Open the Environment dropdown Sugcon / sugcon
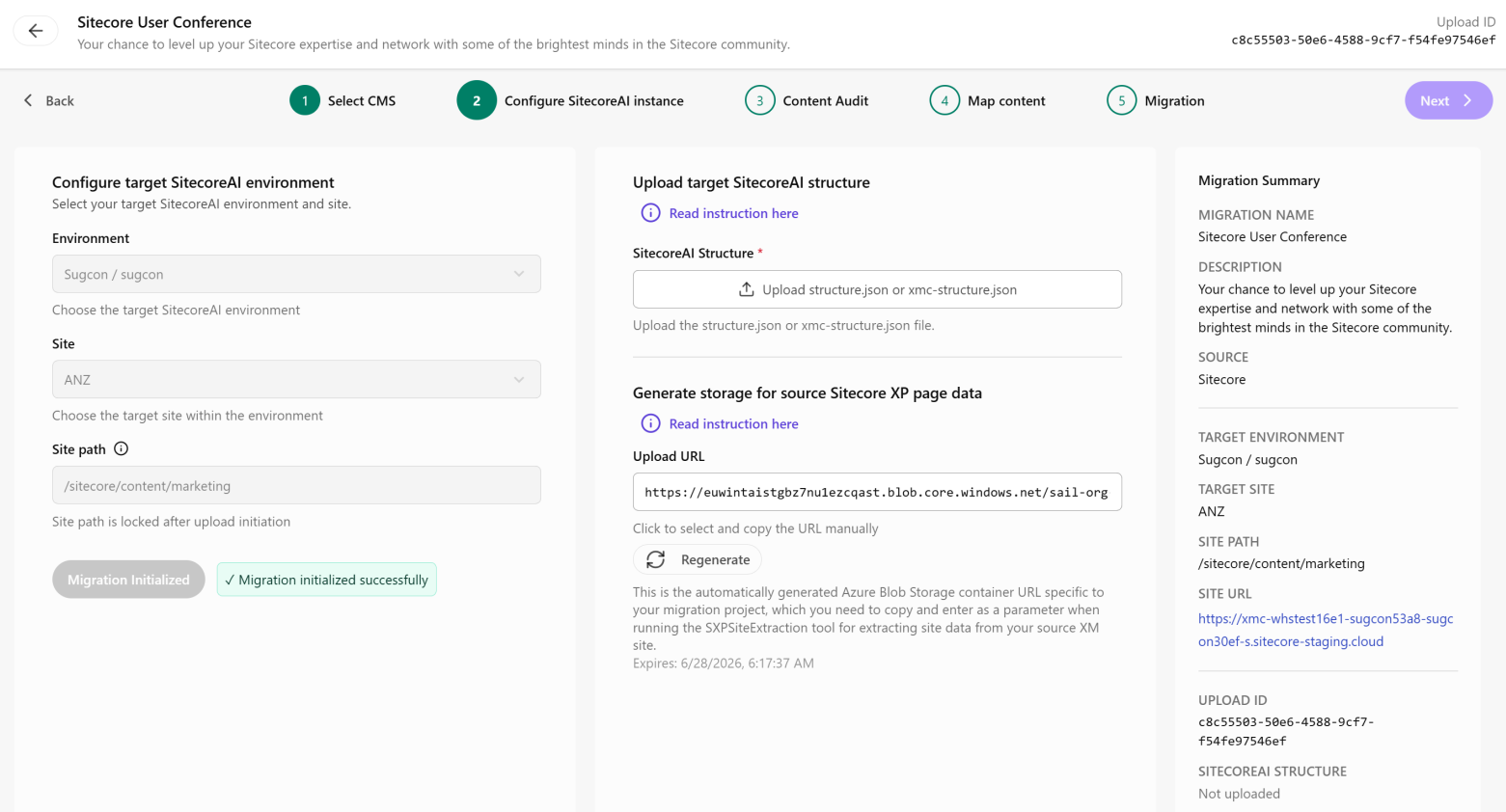The width and height of the screenshot is (1506, 812). click(296, 274)
